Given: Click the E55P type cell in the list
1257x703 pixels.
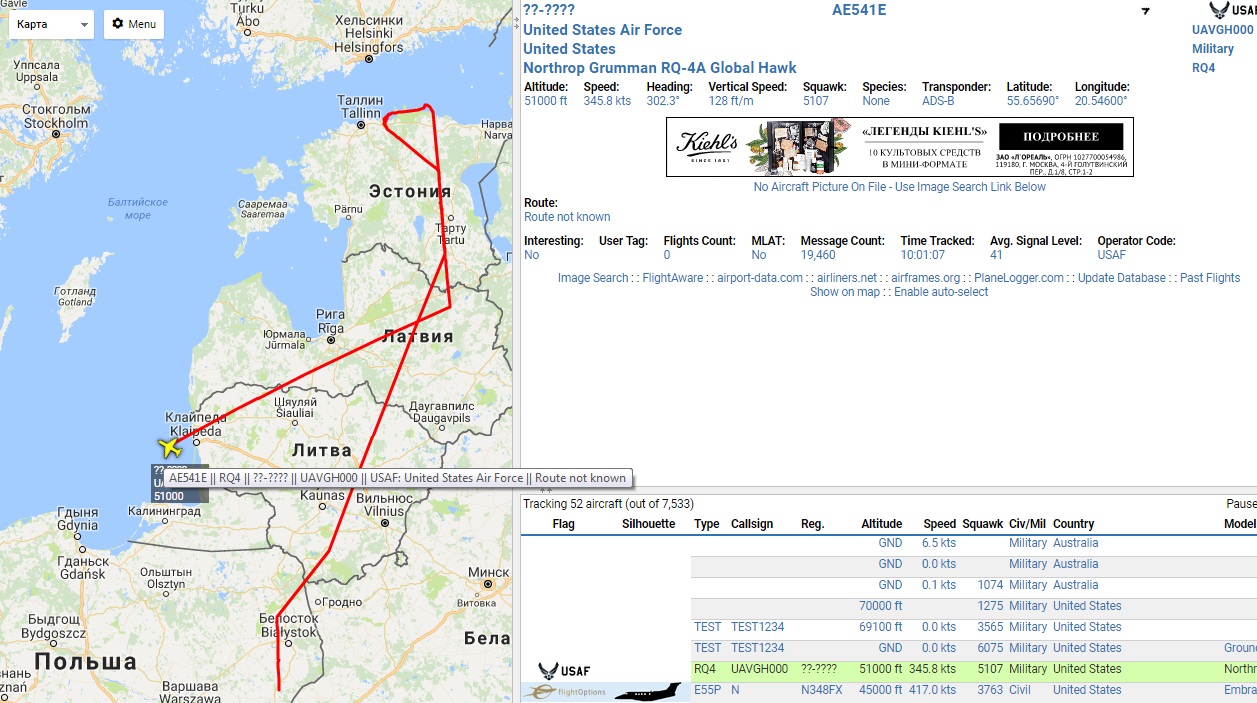Looking at the screenshot, I should pyautogui.click(x=707, y=690).
